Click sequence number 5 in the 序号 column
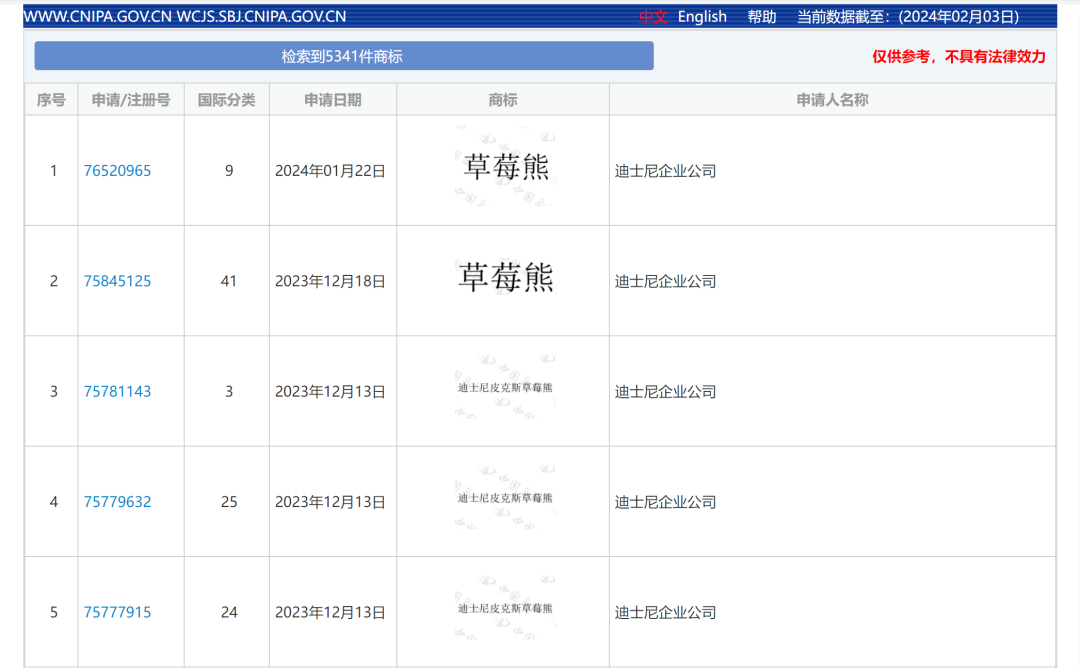This screenshot has height=668, width=1080. coord(54,612)
